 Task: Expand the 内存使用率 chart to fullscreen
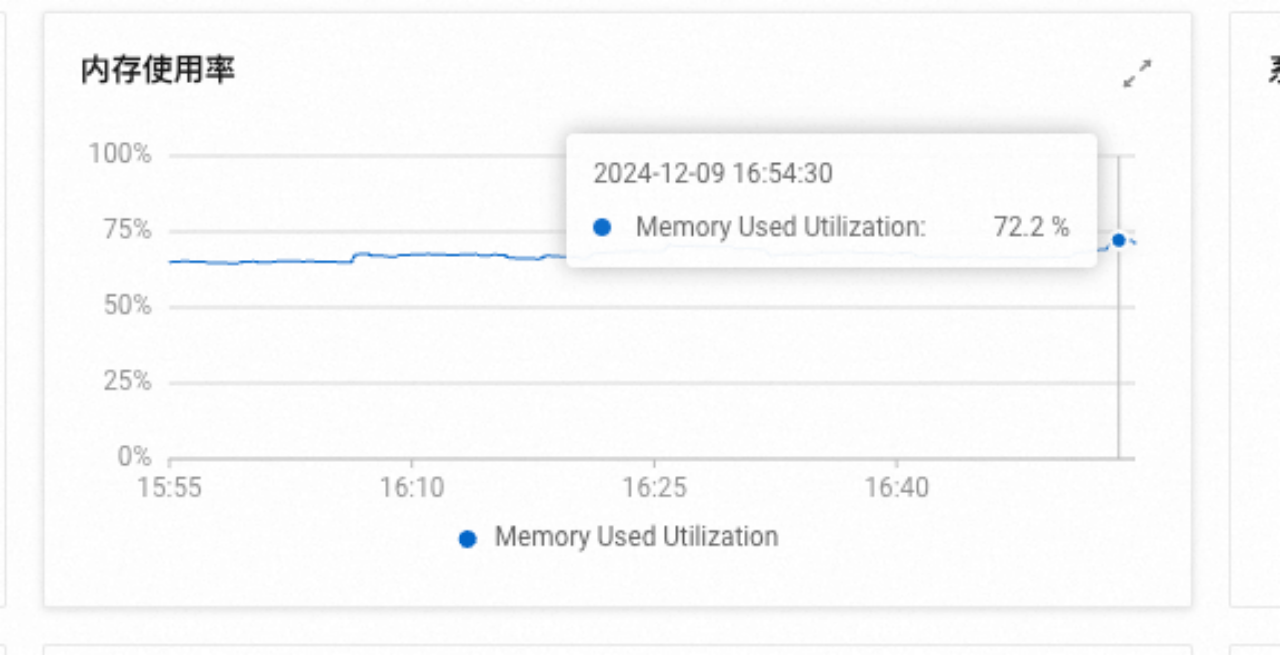[1137, 73]
